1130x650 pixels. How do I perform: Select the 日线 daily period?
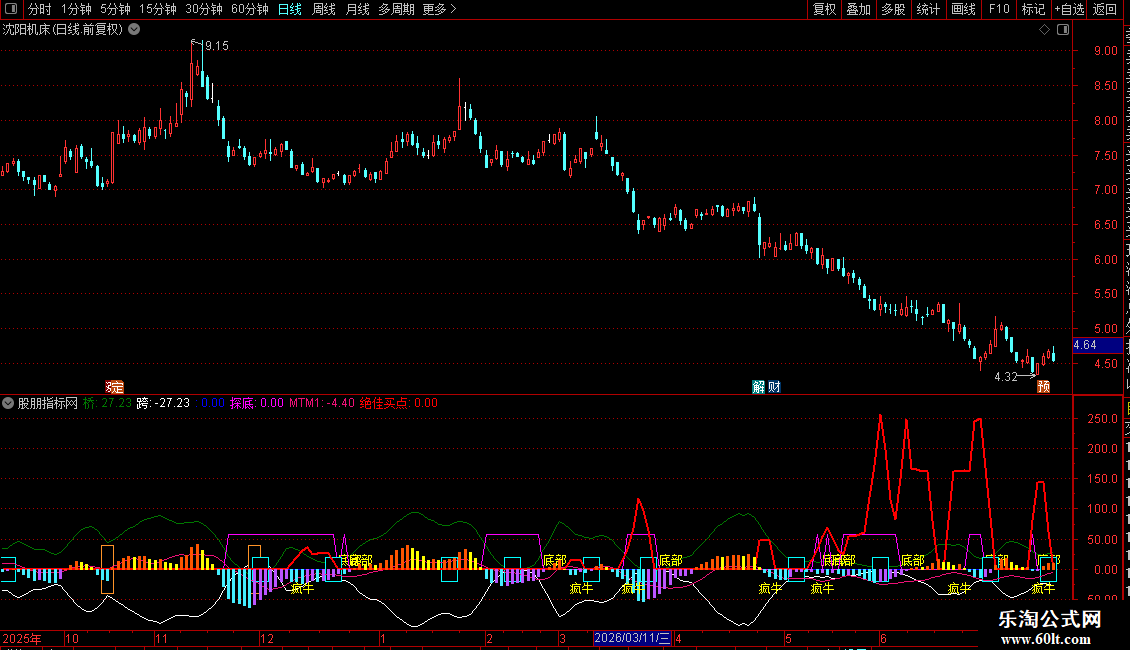[x=290, y=9]
